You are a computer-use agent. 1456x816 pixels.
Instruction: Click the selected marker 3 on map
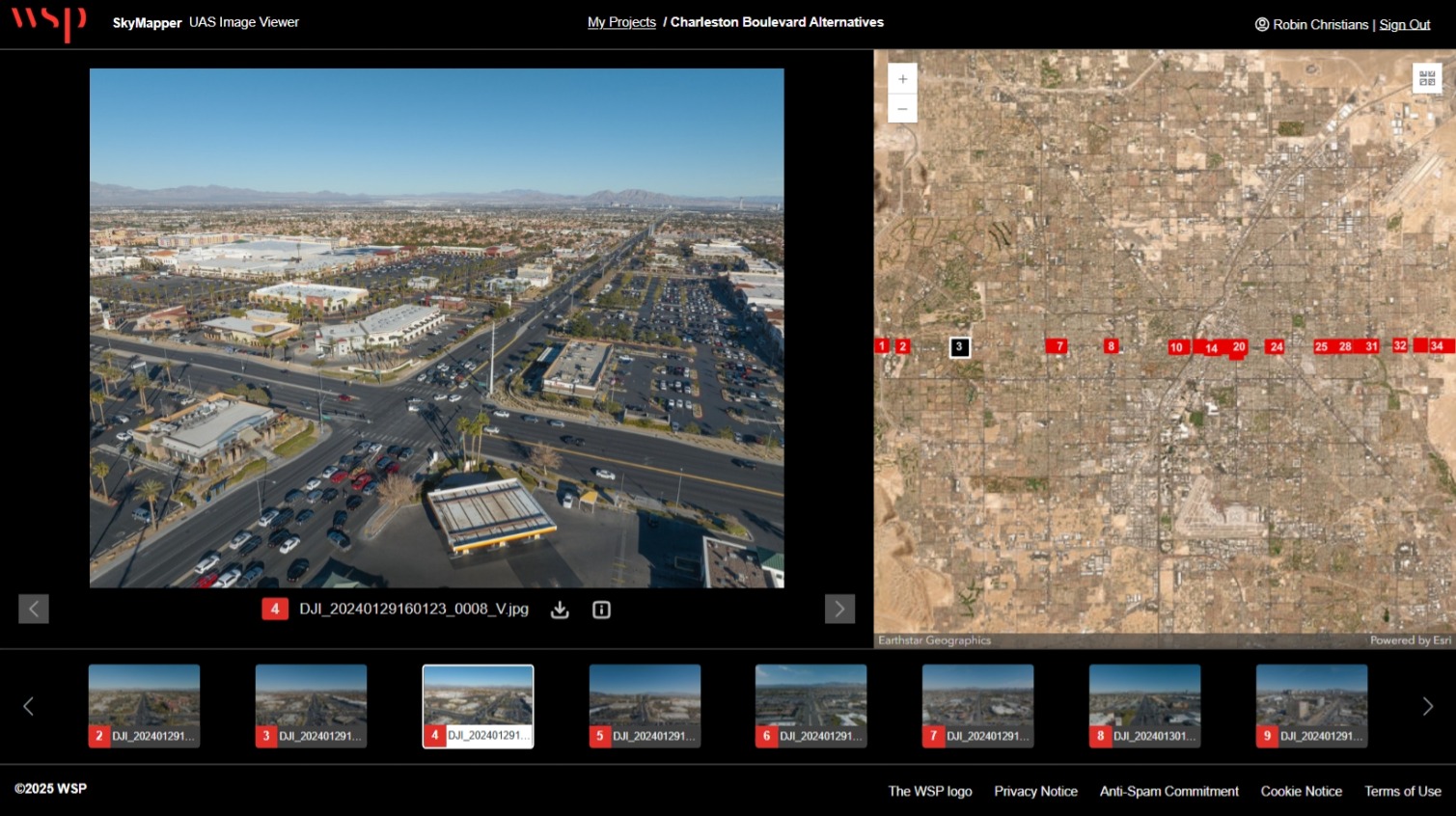[959, 347]
